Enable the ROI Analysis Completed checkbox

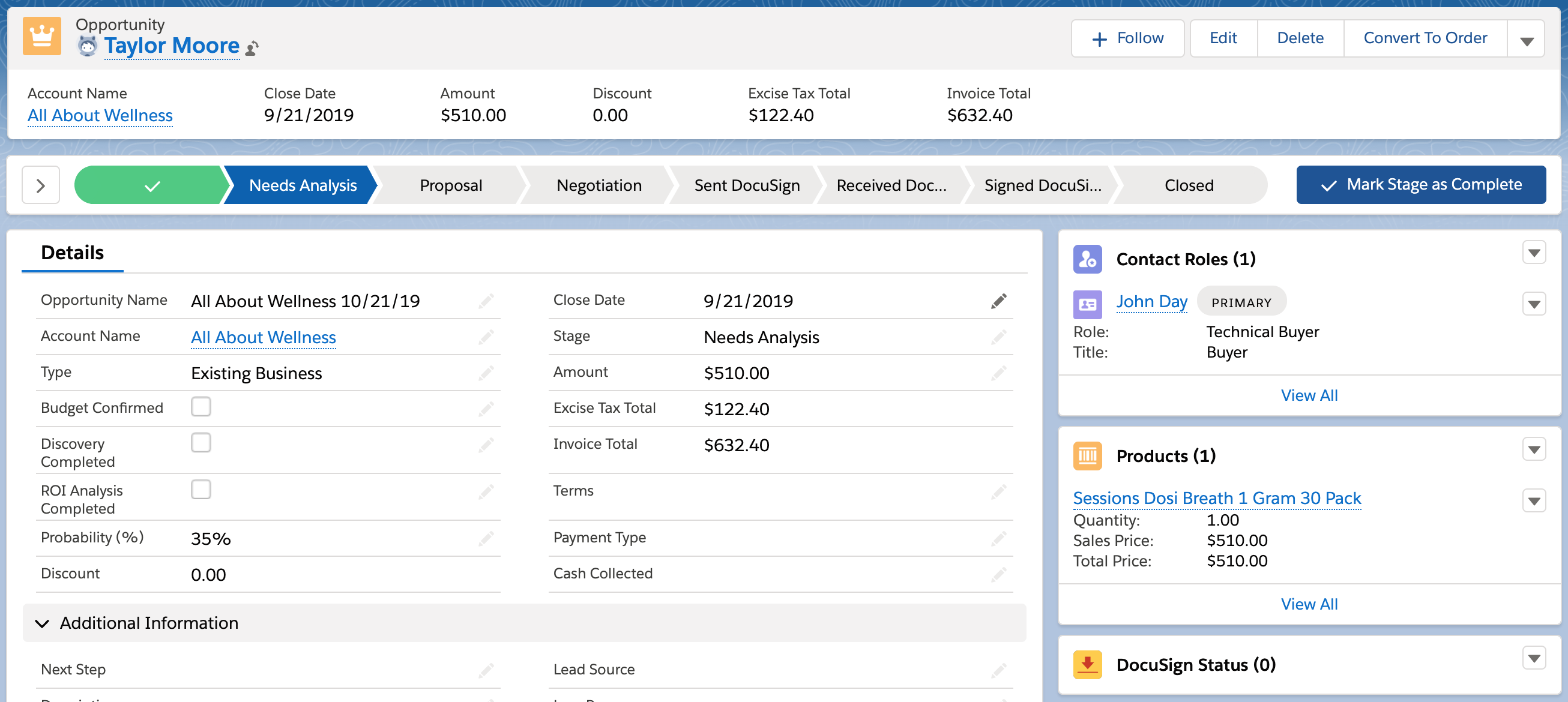[201, 489]
